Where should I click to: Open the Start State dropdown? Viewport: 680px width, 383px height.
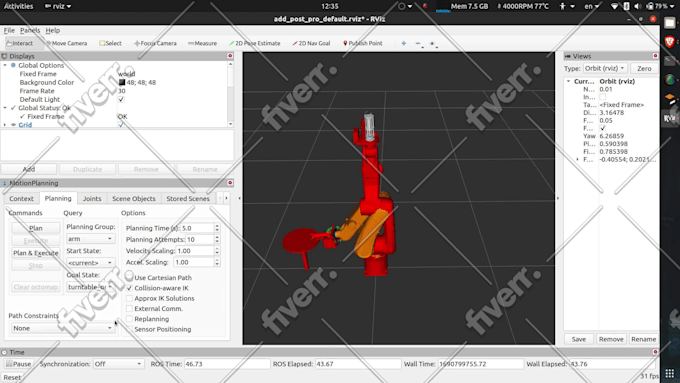tap(90, 262)
